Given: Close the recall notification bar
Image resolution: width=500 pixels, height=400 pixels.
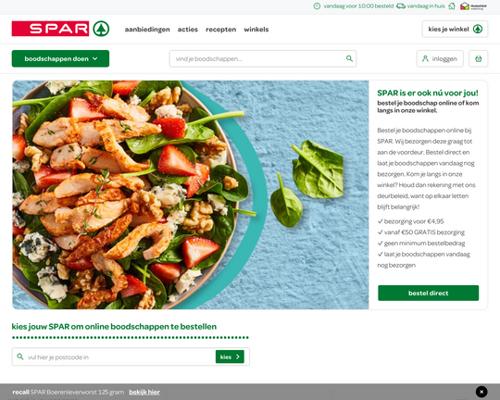Looking at the screenshot, I should tap(481, 391).
